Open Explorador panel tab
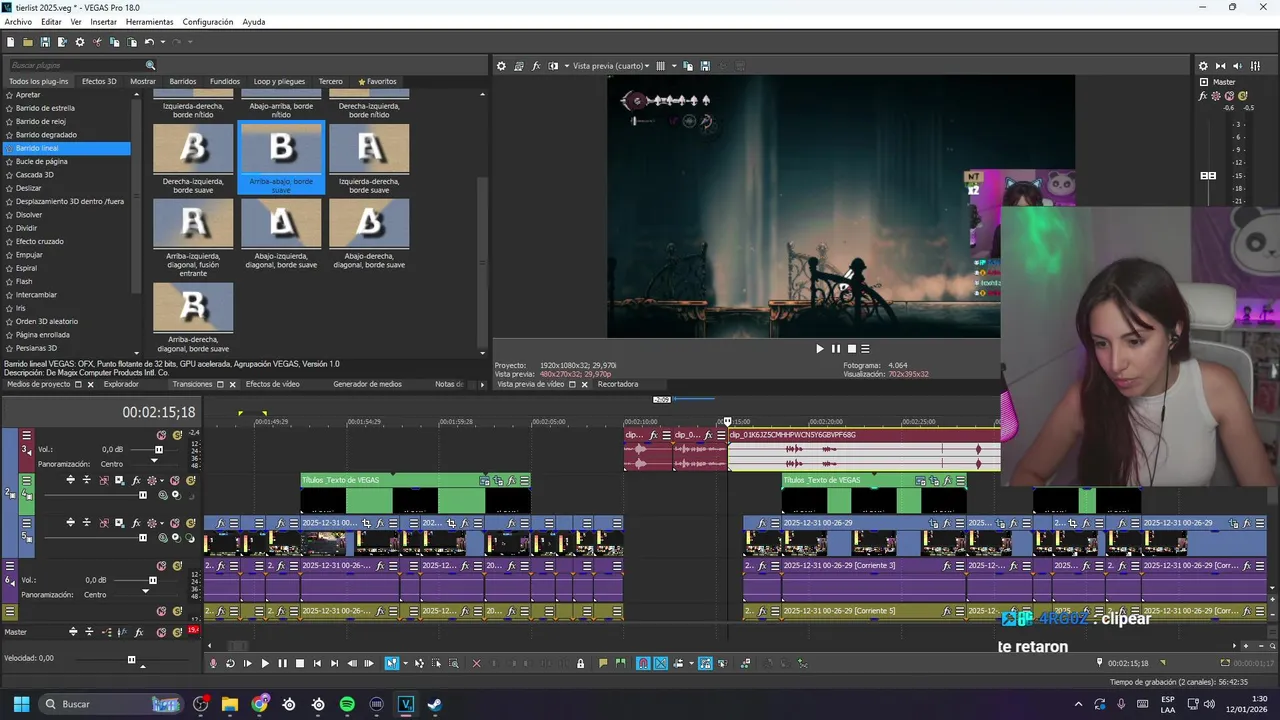Viewport: 1280px width, 720px height. (121, 384)
